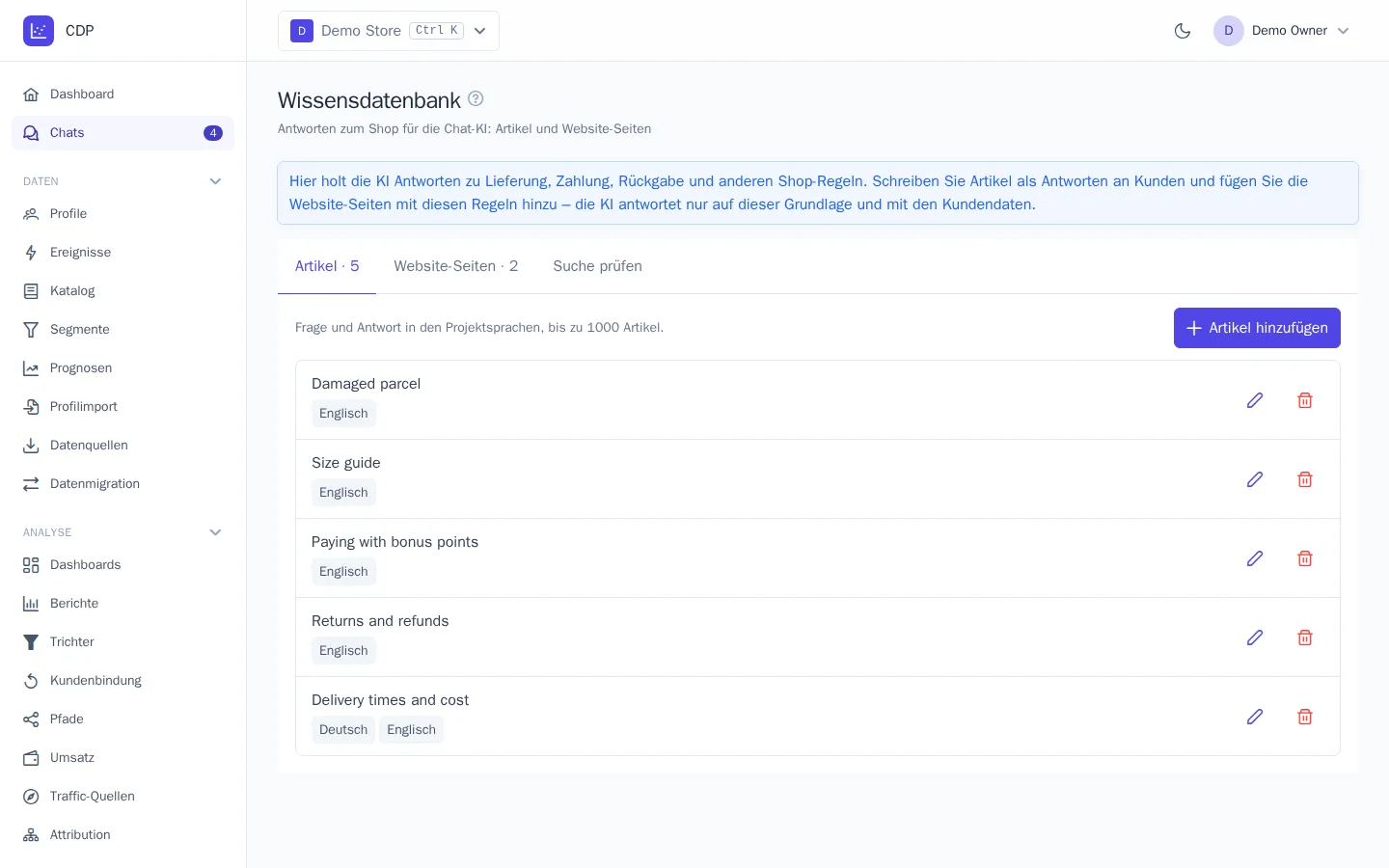
Task: Go to Dashboard in the sidebar
Action: [123, 95]
